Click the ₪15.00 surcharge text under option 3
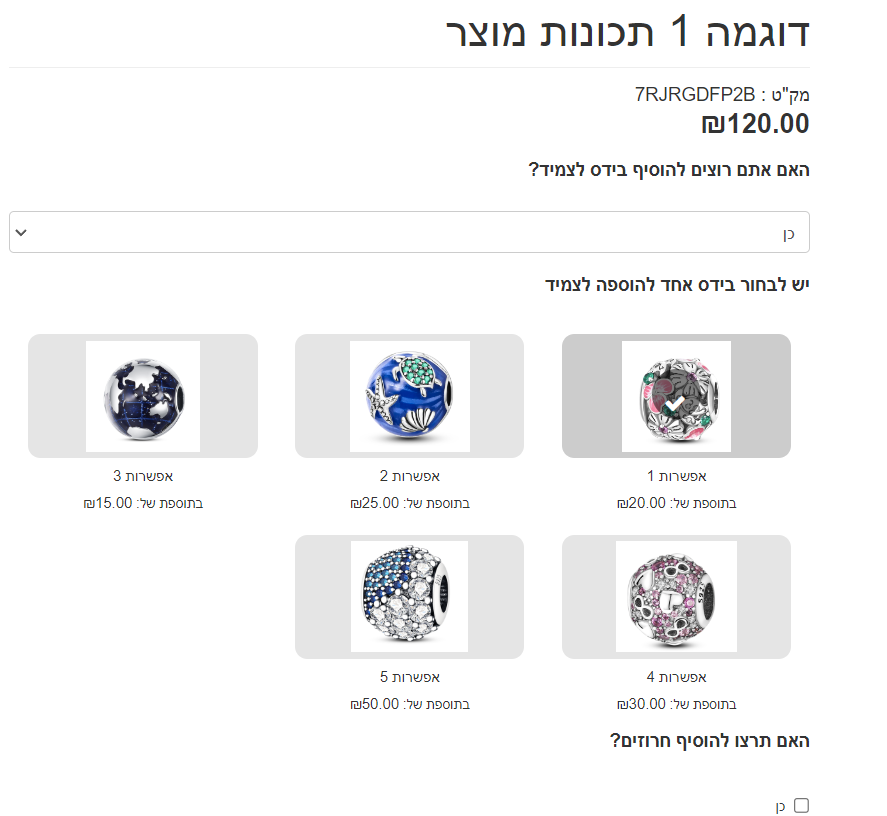The width and height of the screenshot is (887, 816). pos(107,503)
